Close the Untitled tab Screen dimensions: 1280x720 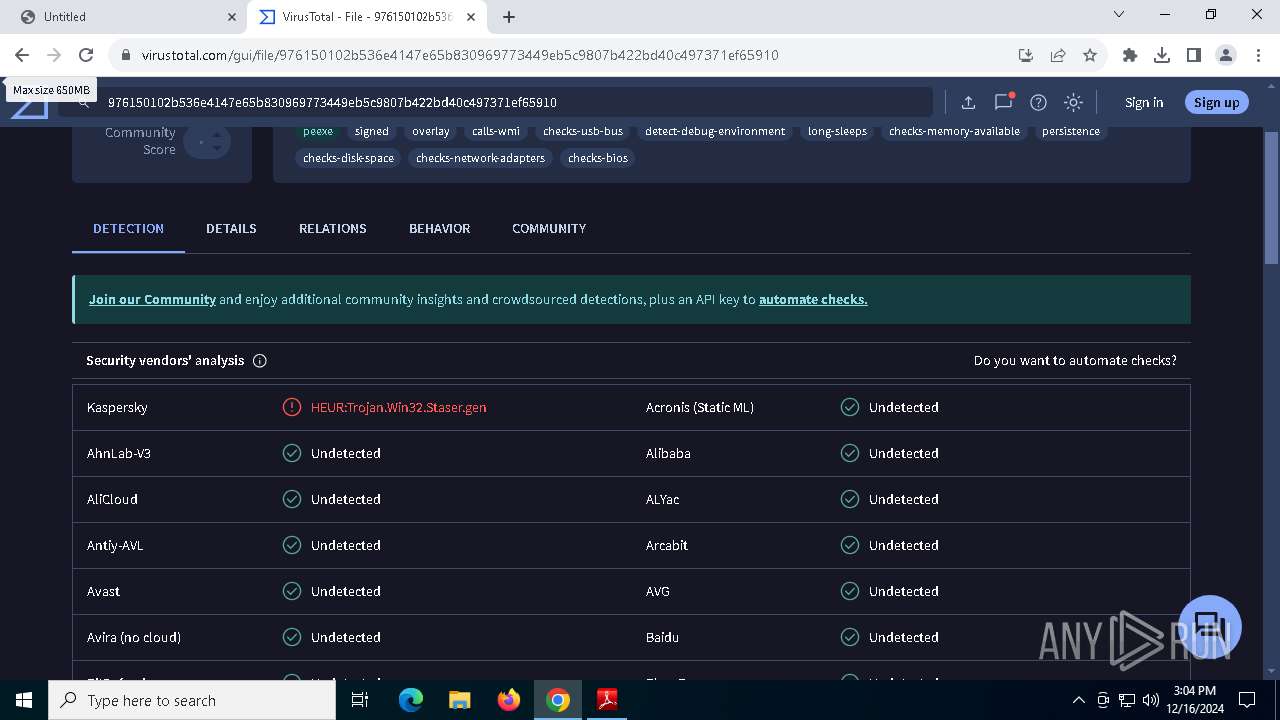231,17
